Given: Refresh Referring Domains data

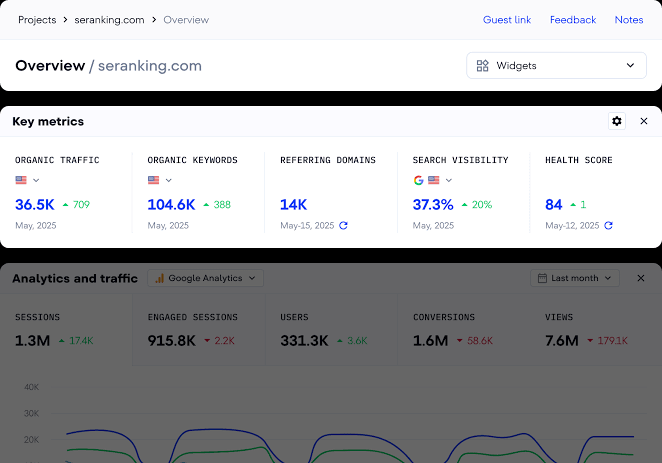Looking at the screenshot, I should click(x=343, y=225).
